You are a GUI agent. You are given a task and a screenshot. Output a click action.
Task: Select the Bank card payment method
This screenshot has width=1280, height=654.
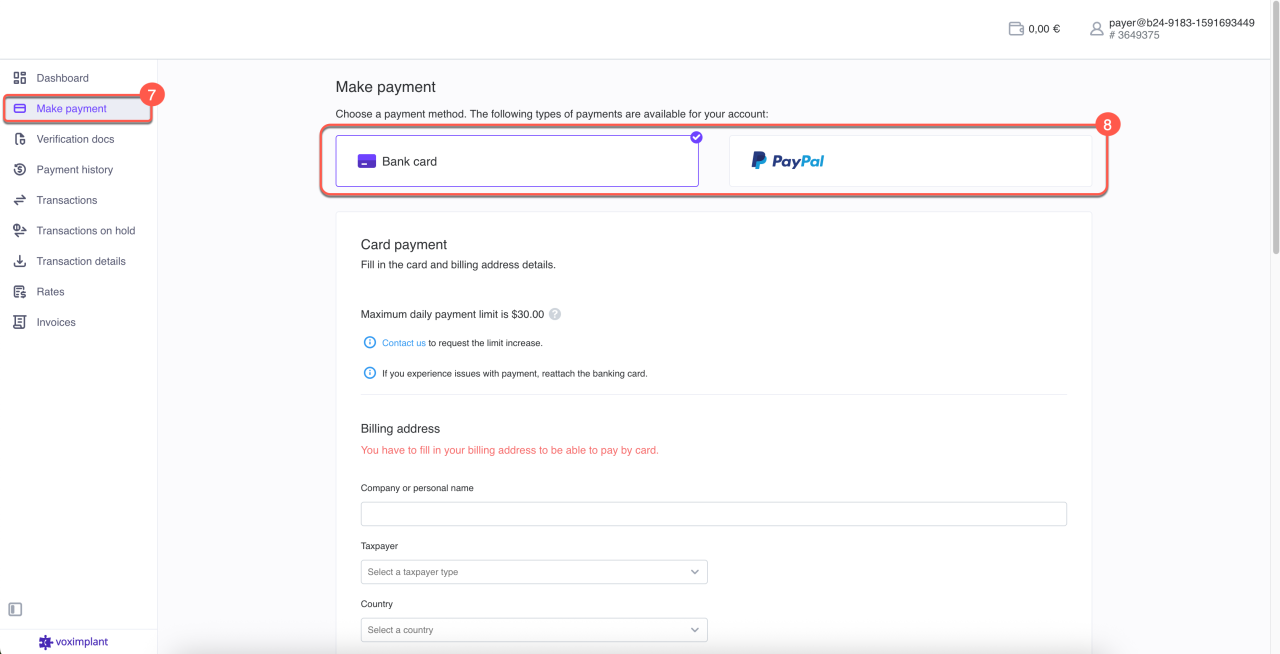click(x=516, y=161)
